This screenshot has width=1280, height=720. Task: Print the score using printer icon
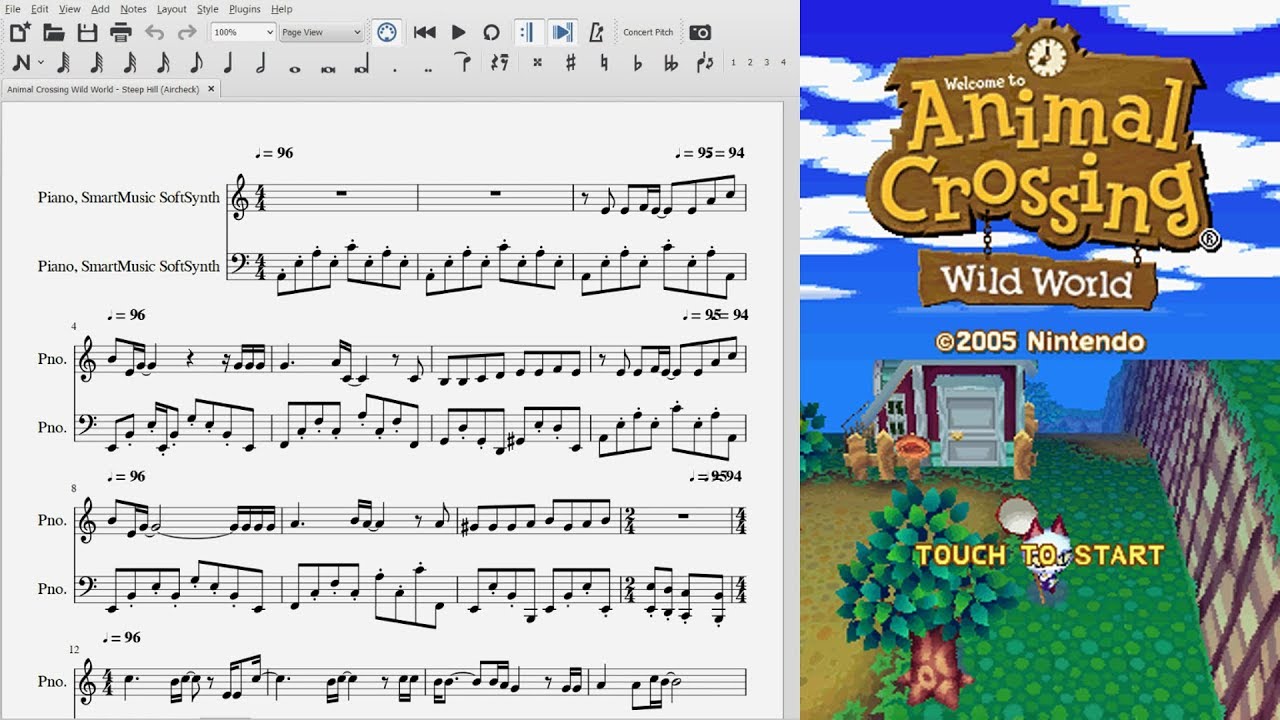tap(121, 32)
